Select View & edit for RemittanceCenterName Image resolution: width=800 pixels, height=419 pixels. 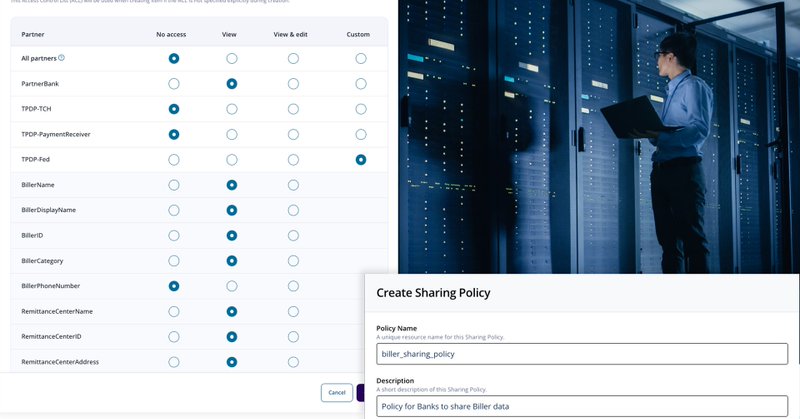point(293,311)
